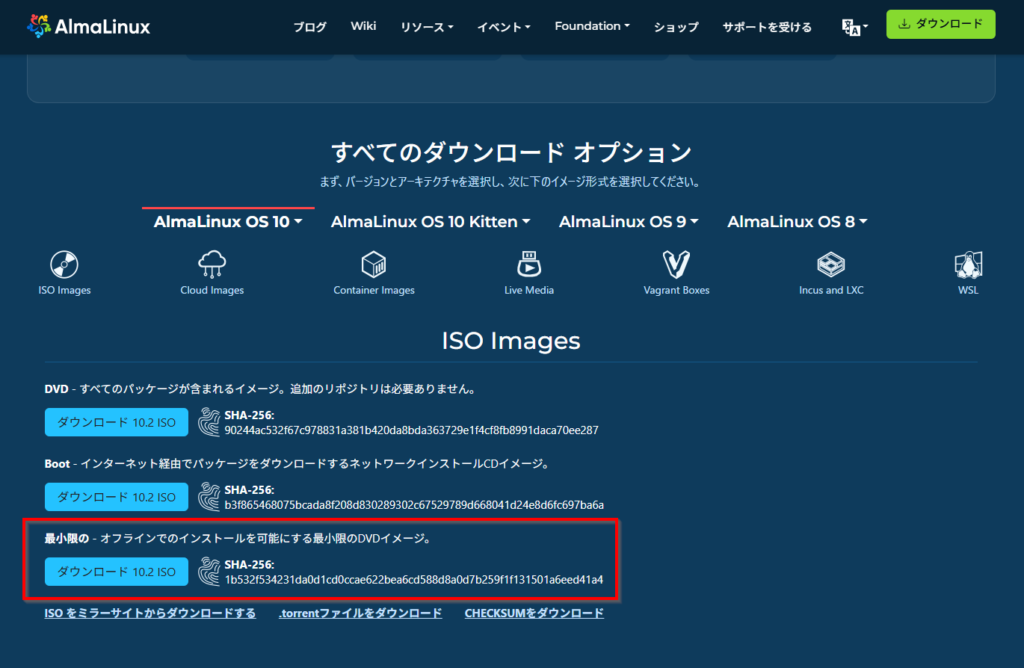Click the minimal SHA-256 hash starting 1b532f53
The image size is (1024, 668).
click(x=414, y=580)
